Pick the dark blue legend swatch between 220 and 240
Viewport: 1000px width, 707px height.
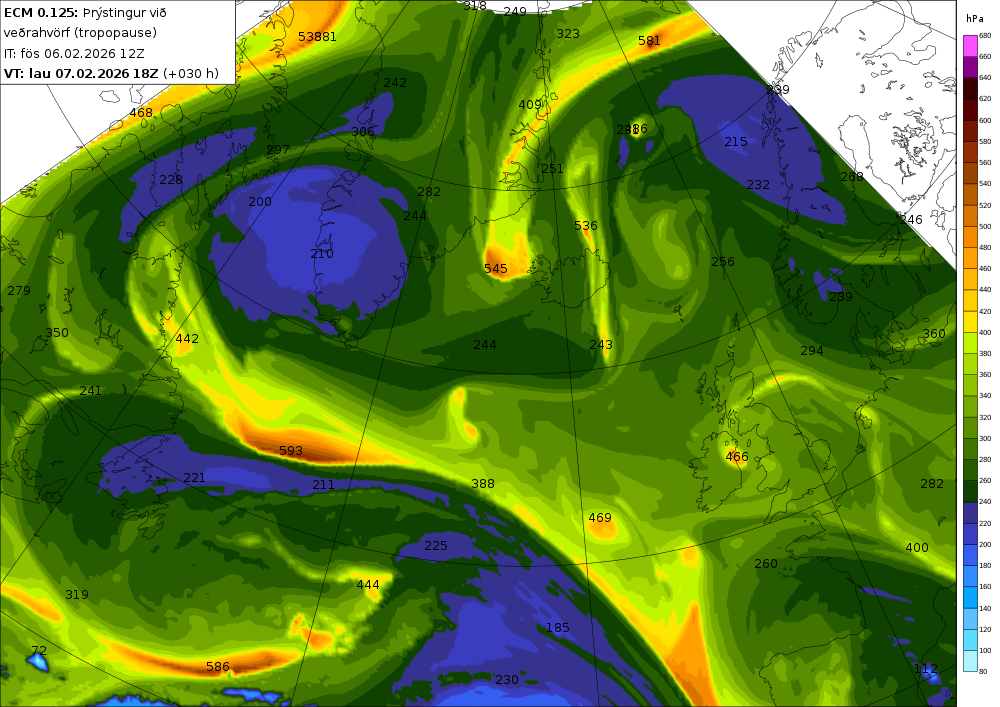pos(970,513)
